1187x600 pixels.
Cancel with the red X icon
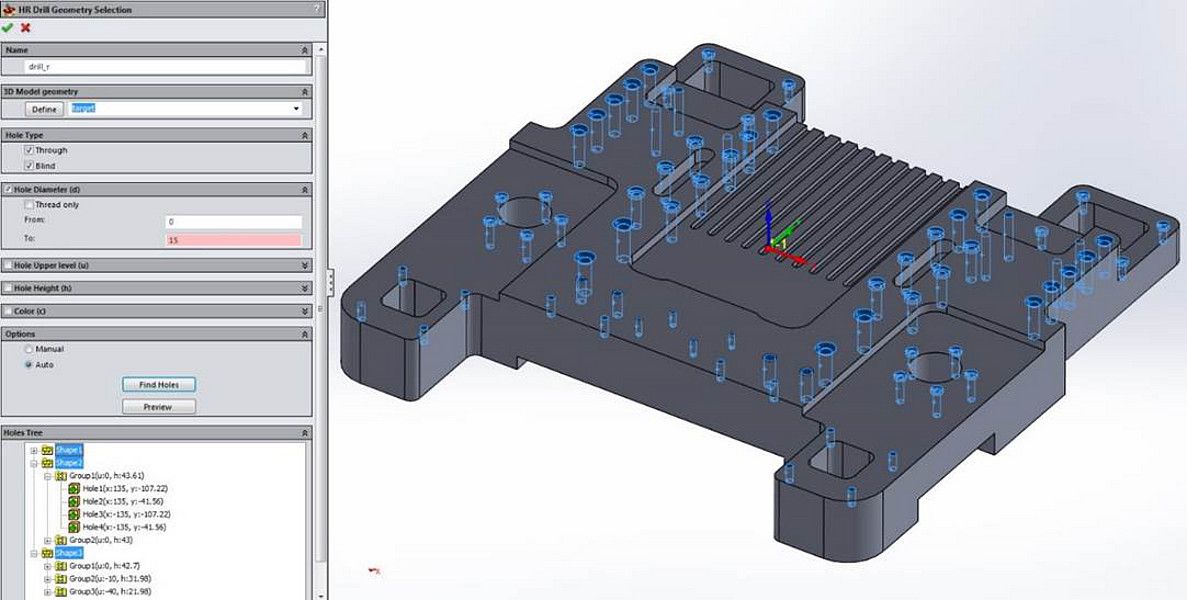(25, 28)
